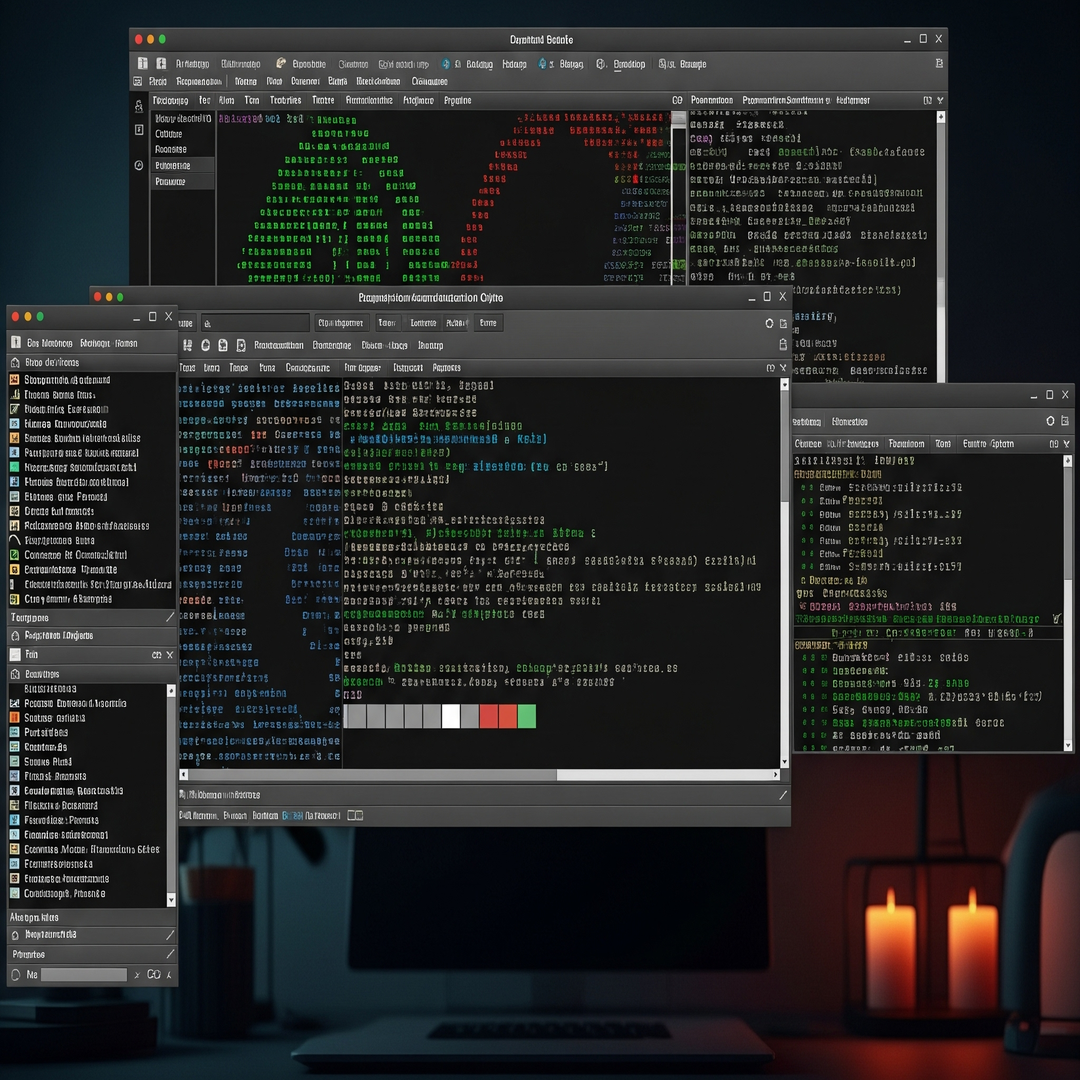Click the clock icon in top window sidebar

click(139, 165)
